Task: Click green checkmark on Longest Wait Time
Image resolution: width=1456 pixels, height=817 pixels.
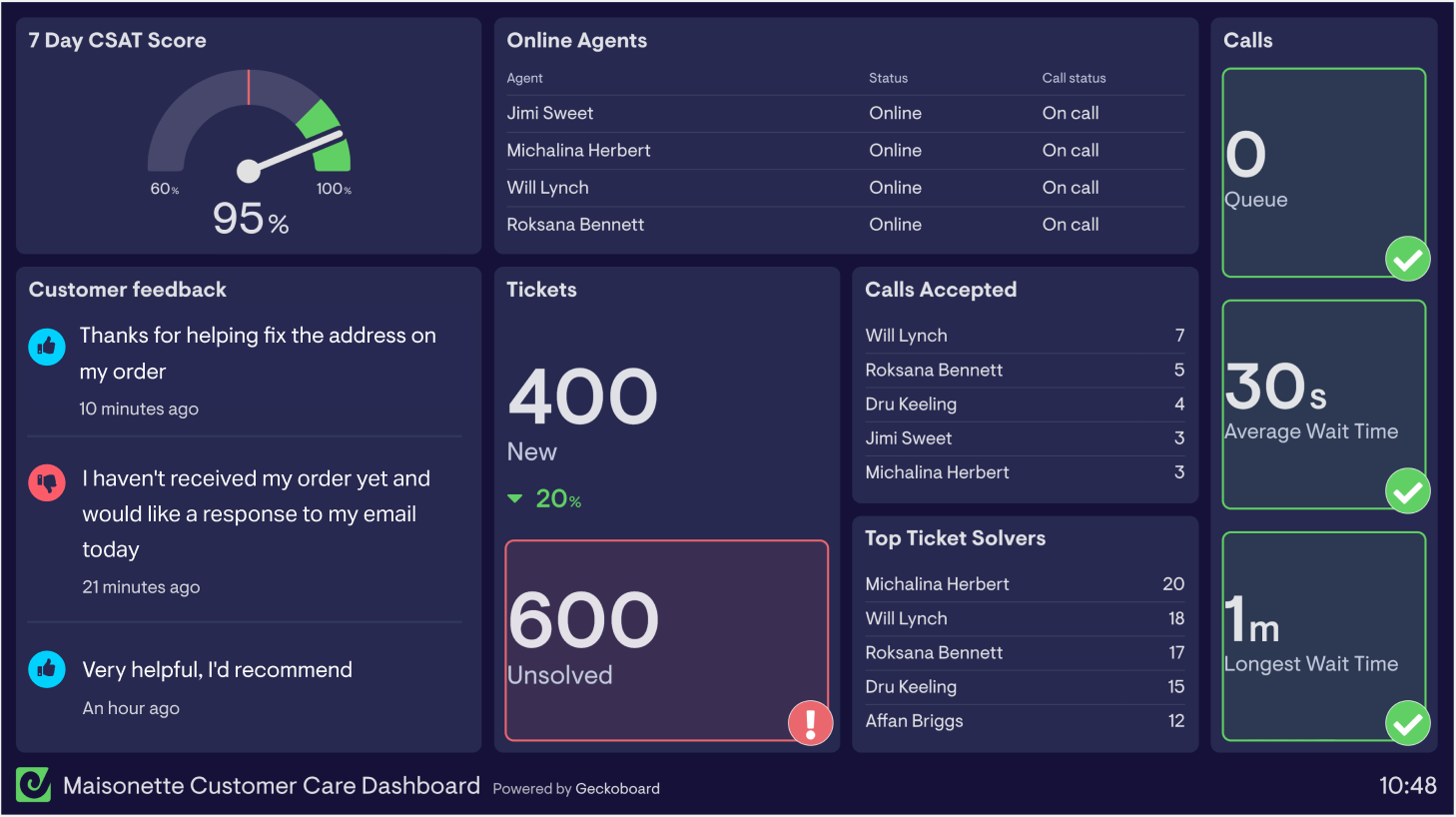Action: click(x=1407, y=723)
